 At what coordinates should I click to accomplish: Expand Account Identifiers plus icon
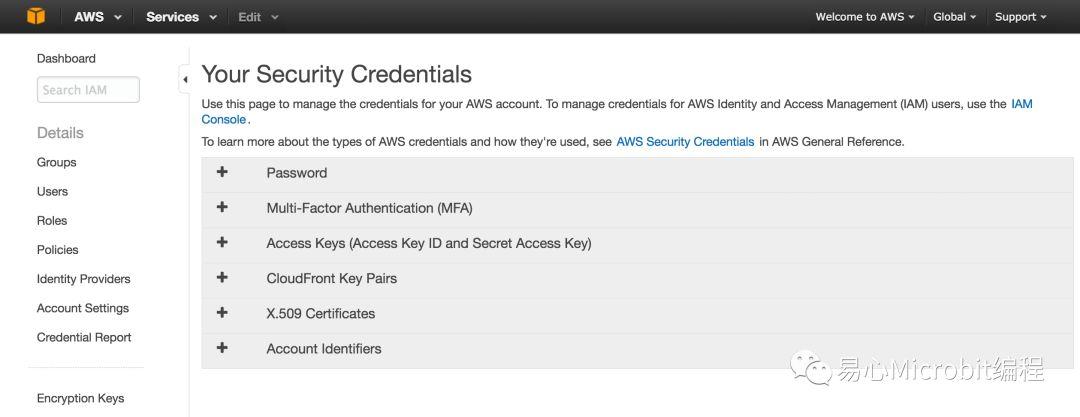pos(222,347)
